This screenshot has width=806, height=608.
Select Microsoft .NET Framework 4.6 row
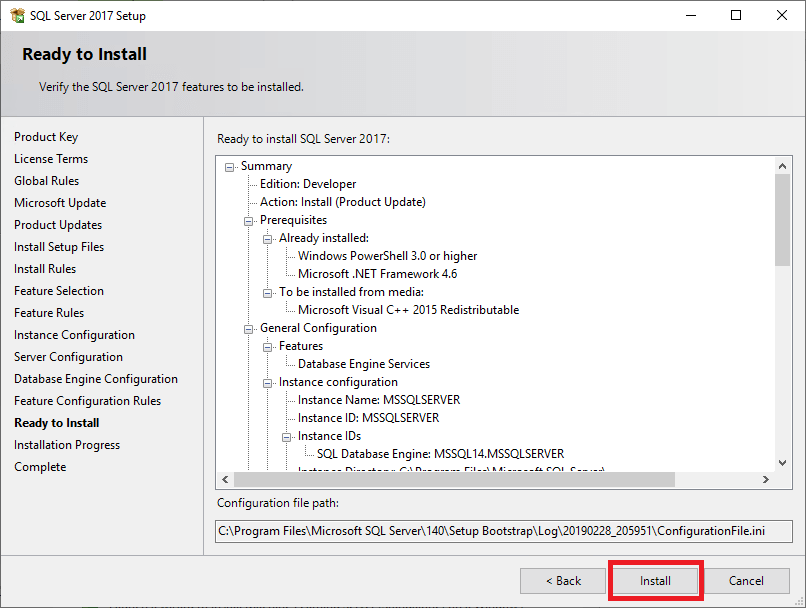click(378, 274)
